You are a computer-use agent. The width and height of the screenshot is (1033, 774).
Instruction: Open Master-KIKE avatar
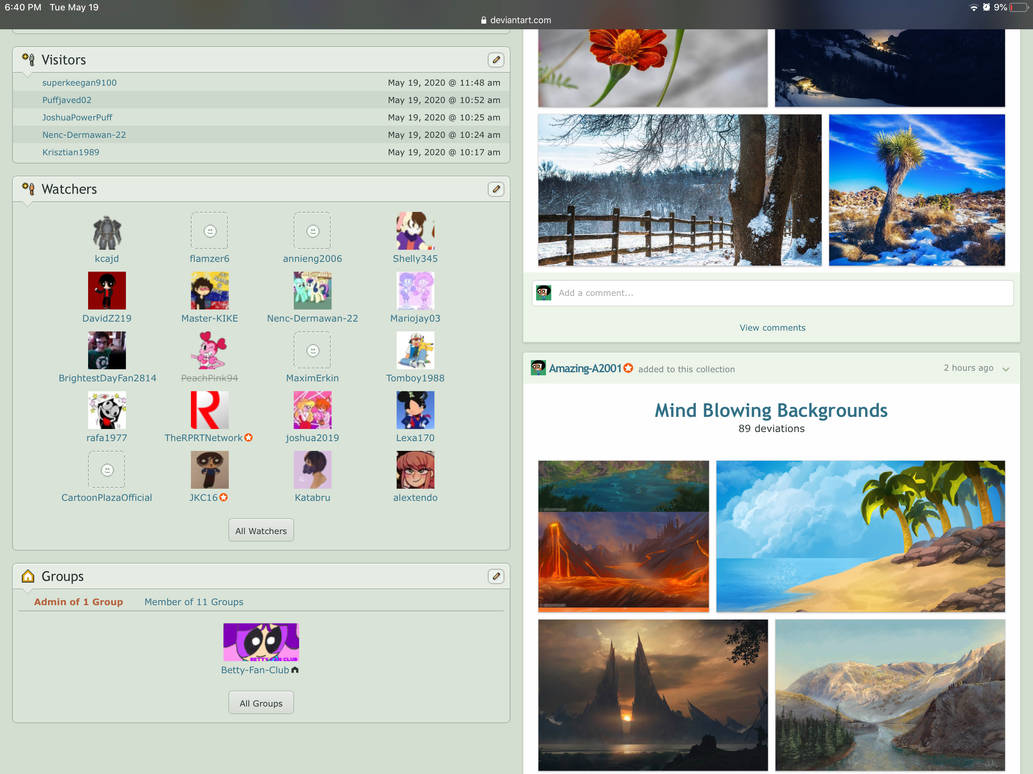[x=209, y=290]
